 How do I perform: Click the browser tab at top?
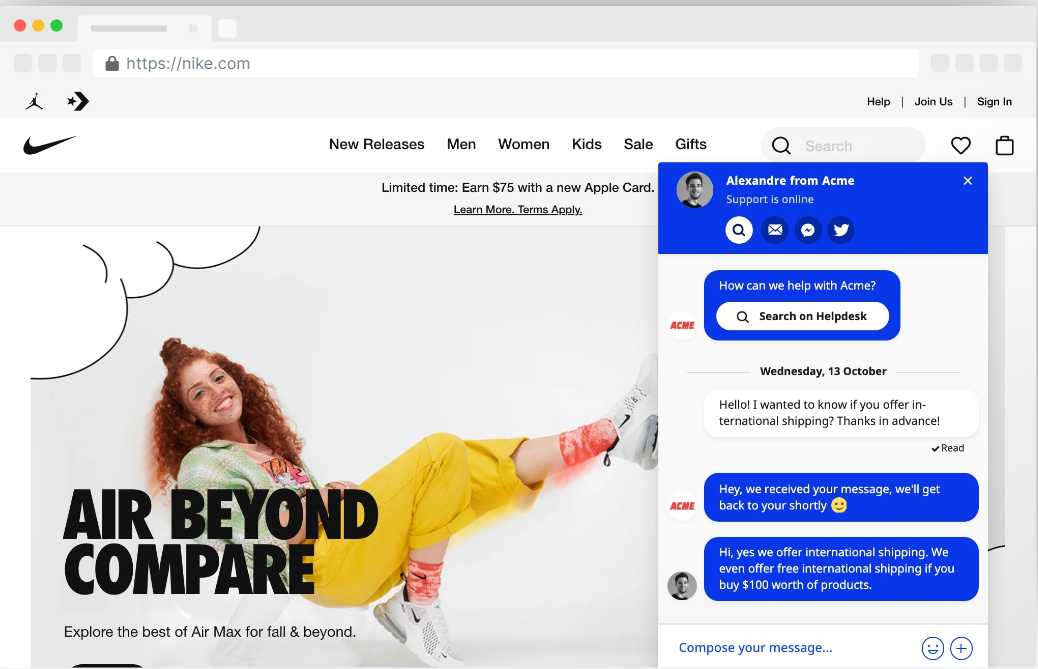point(144,28)
